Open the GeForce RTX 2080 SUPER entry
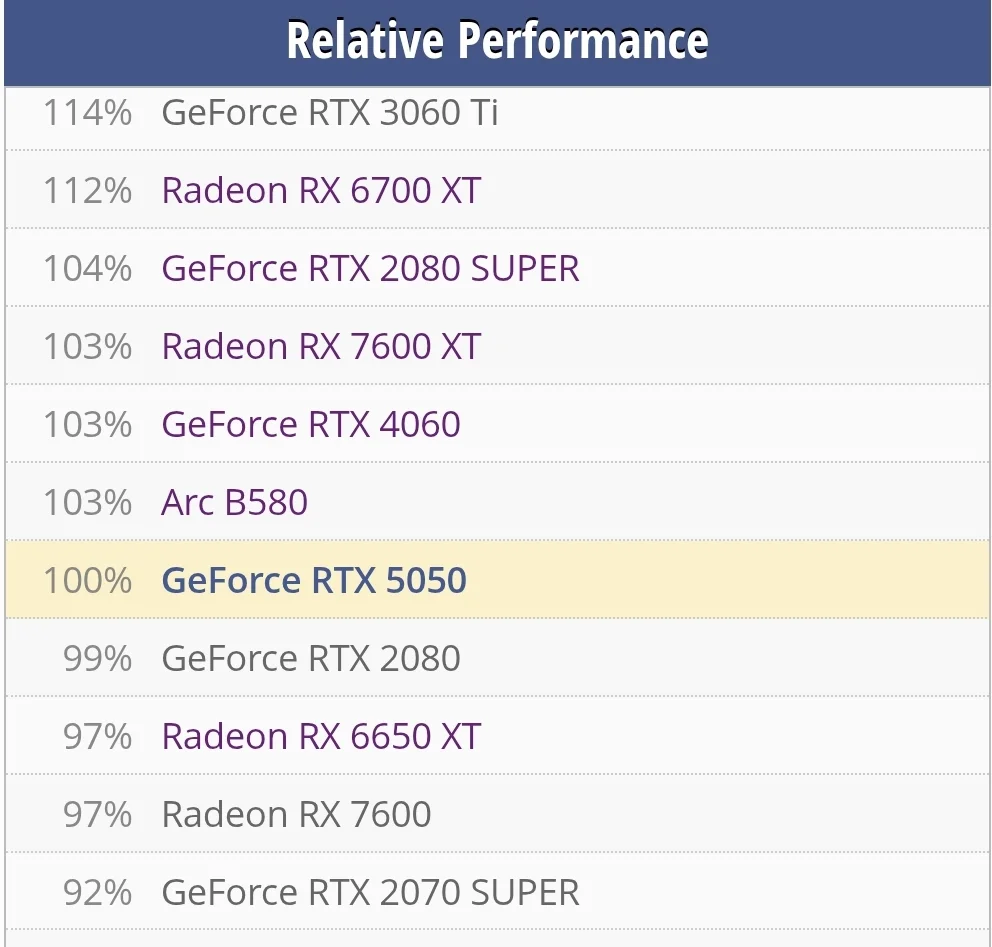The image size is (992, 947). pos(370,268)
